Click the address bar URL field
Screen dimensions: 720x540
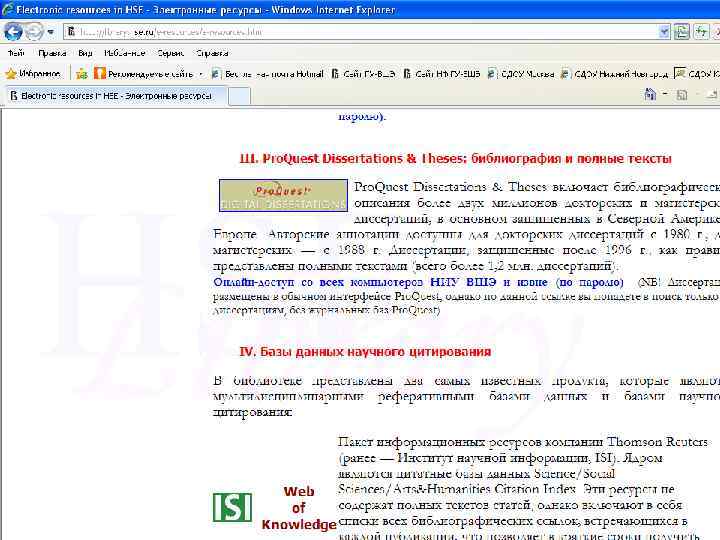pos(362,32)
